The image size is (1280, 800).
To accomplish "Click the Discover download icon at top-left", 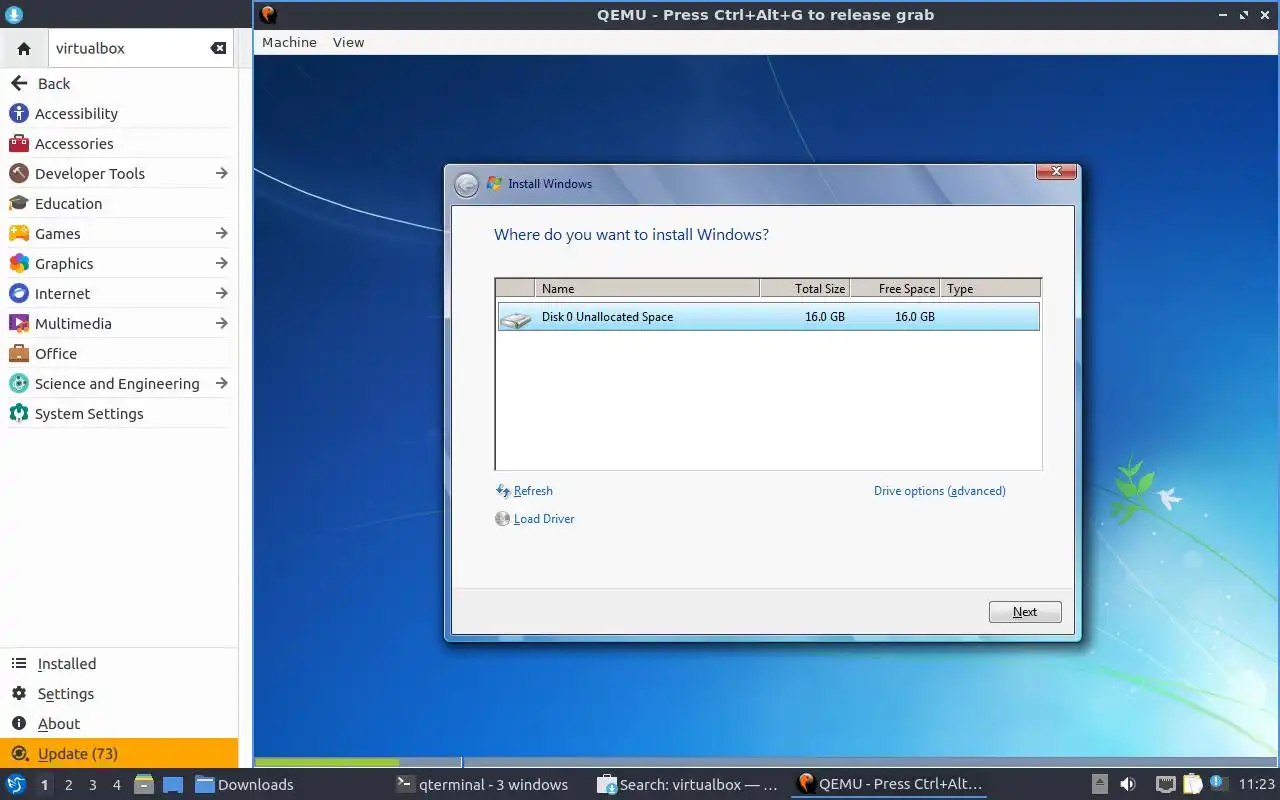I will pyautogui.click(x=14, y=15).
